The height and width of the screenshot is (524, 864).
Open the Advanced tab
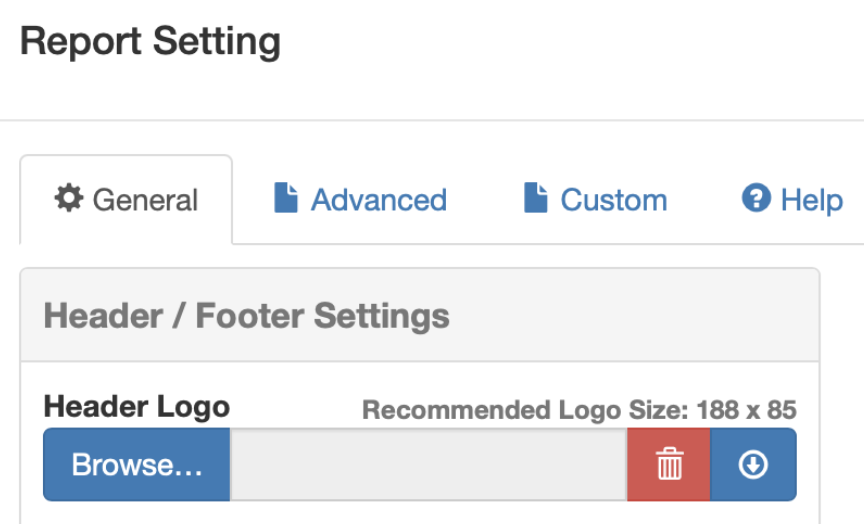360,200
